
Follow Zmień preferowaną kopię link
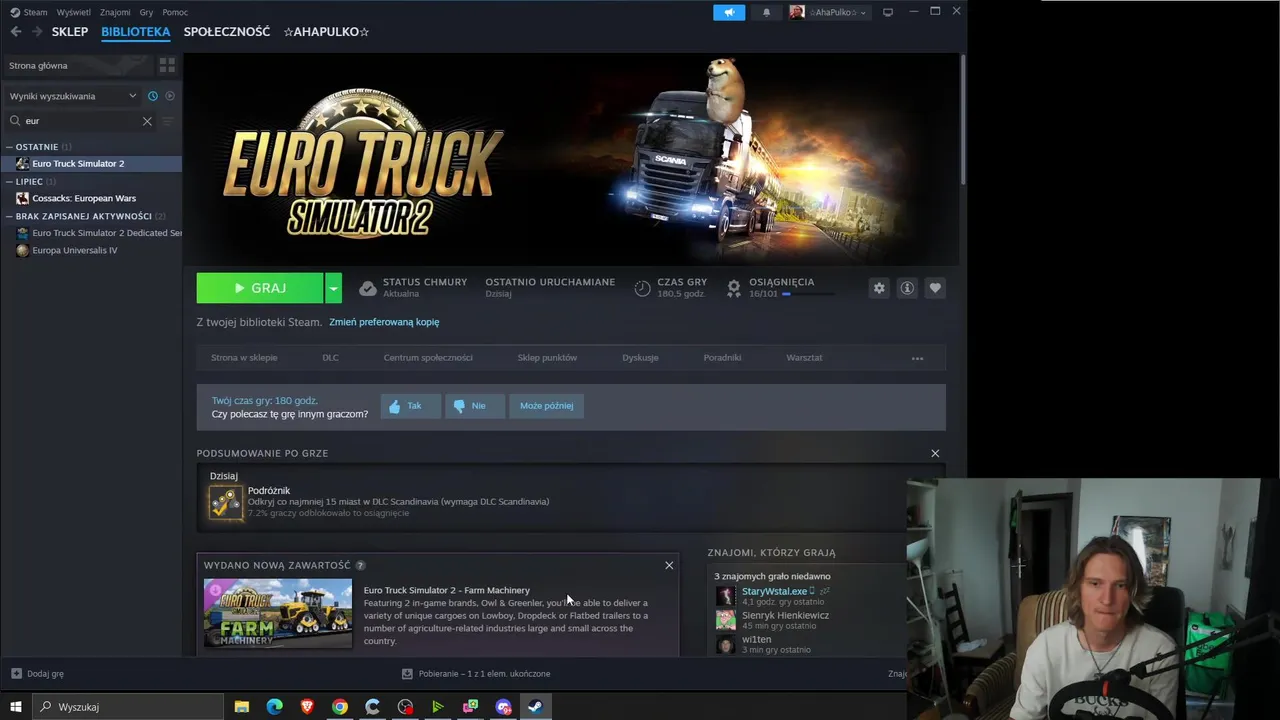click(384, 322)
